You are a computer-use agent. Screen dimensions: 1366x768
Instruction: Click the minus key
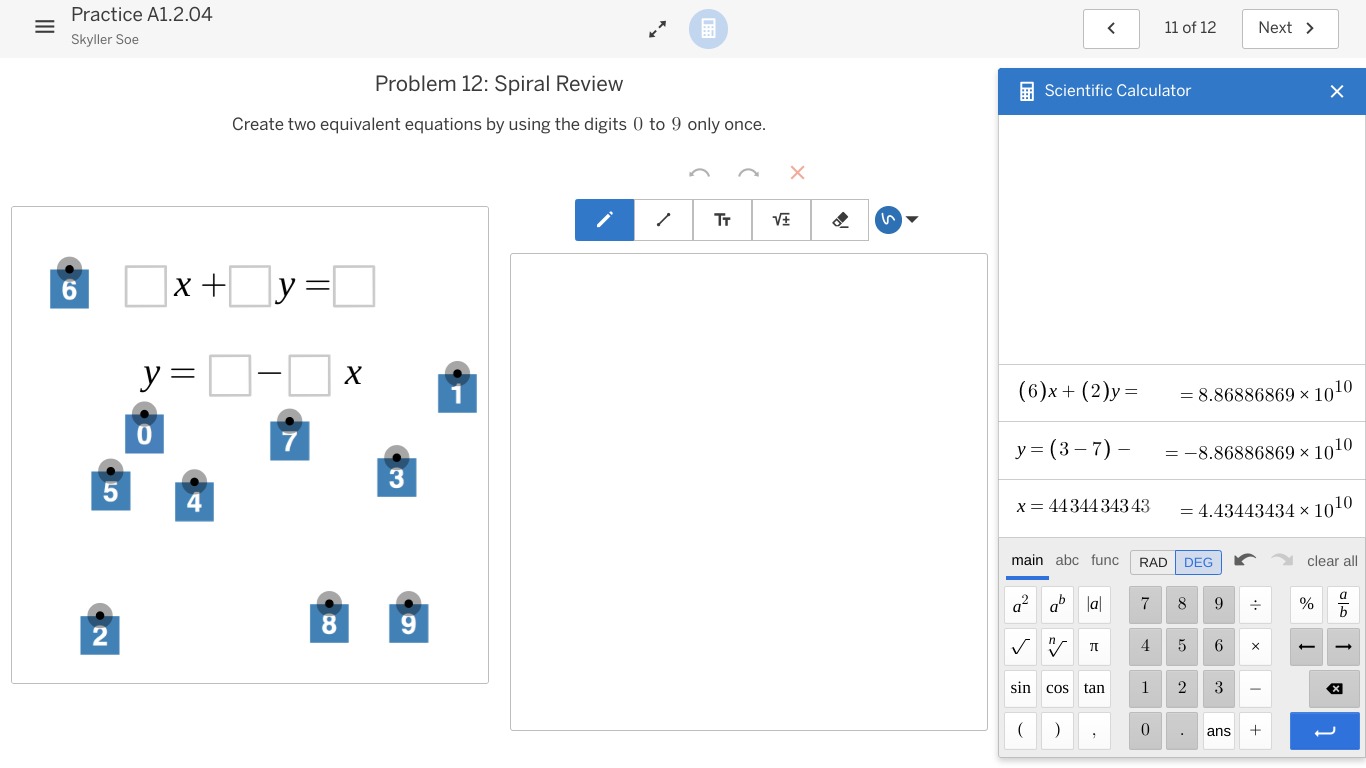(x=1255, y=688)
